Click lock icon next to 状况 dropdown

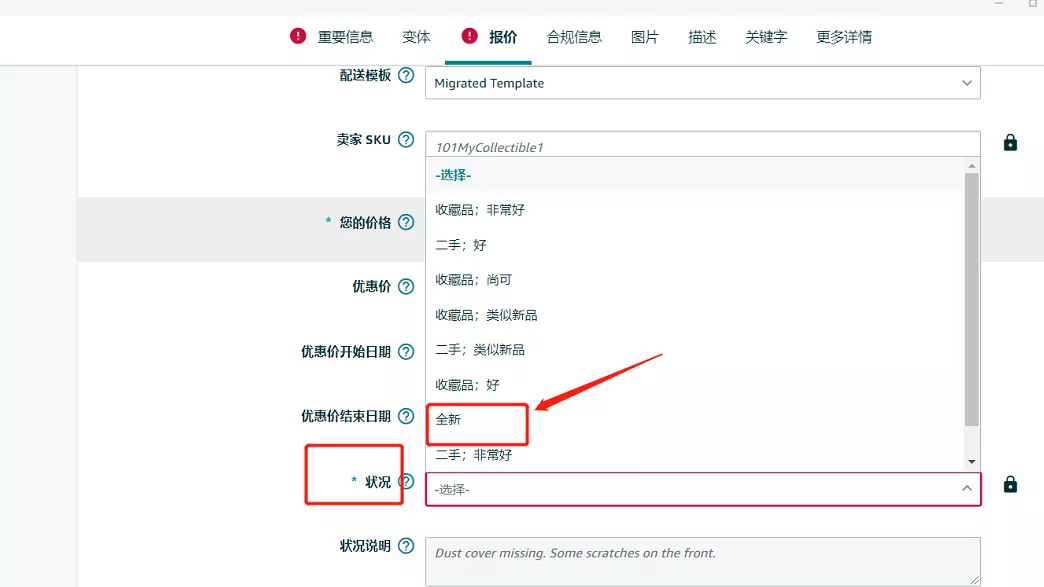(1010, 484)
